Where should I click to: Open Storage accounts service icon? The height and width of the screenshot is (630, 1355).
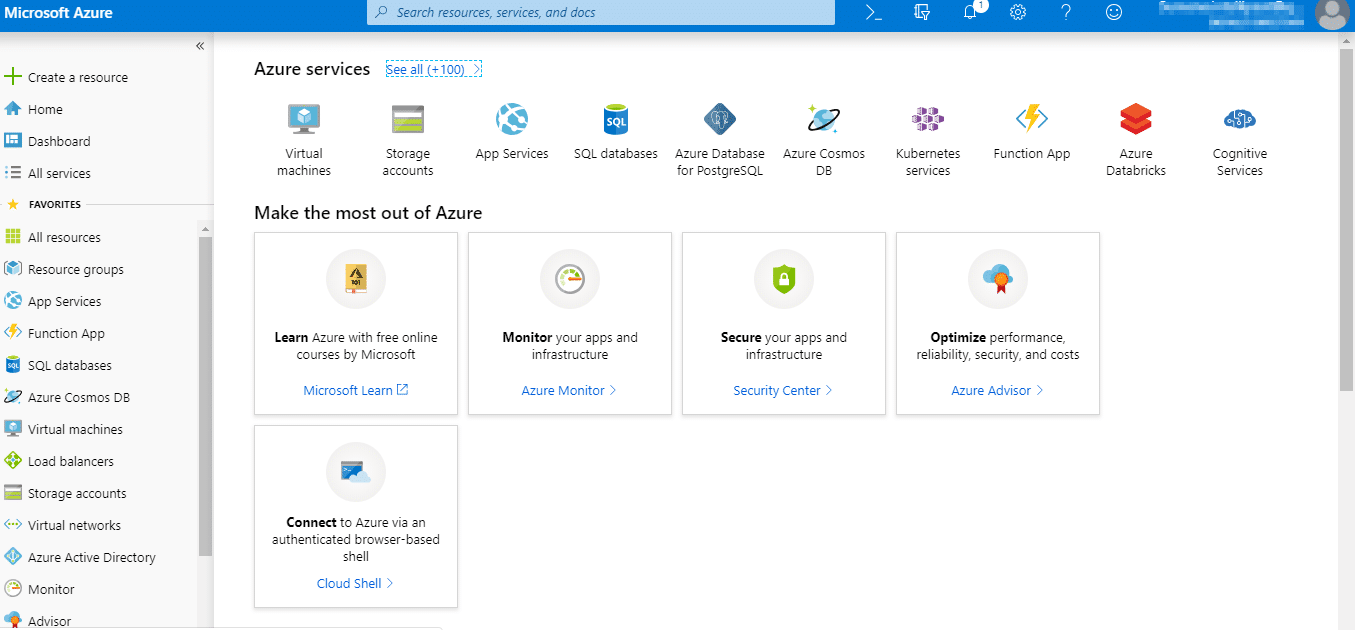[x=408, y=120]
